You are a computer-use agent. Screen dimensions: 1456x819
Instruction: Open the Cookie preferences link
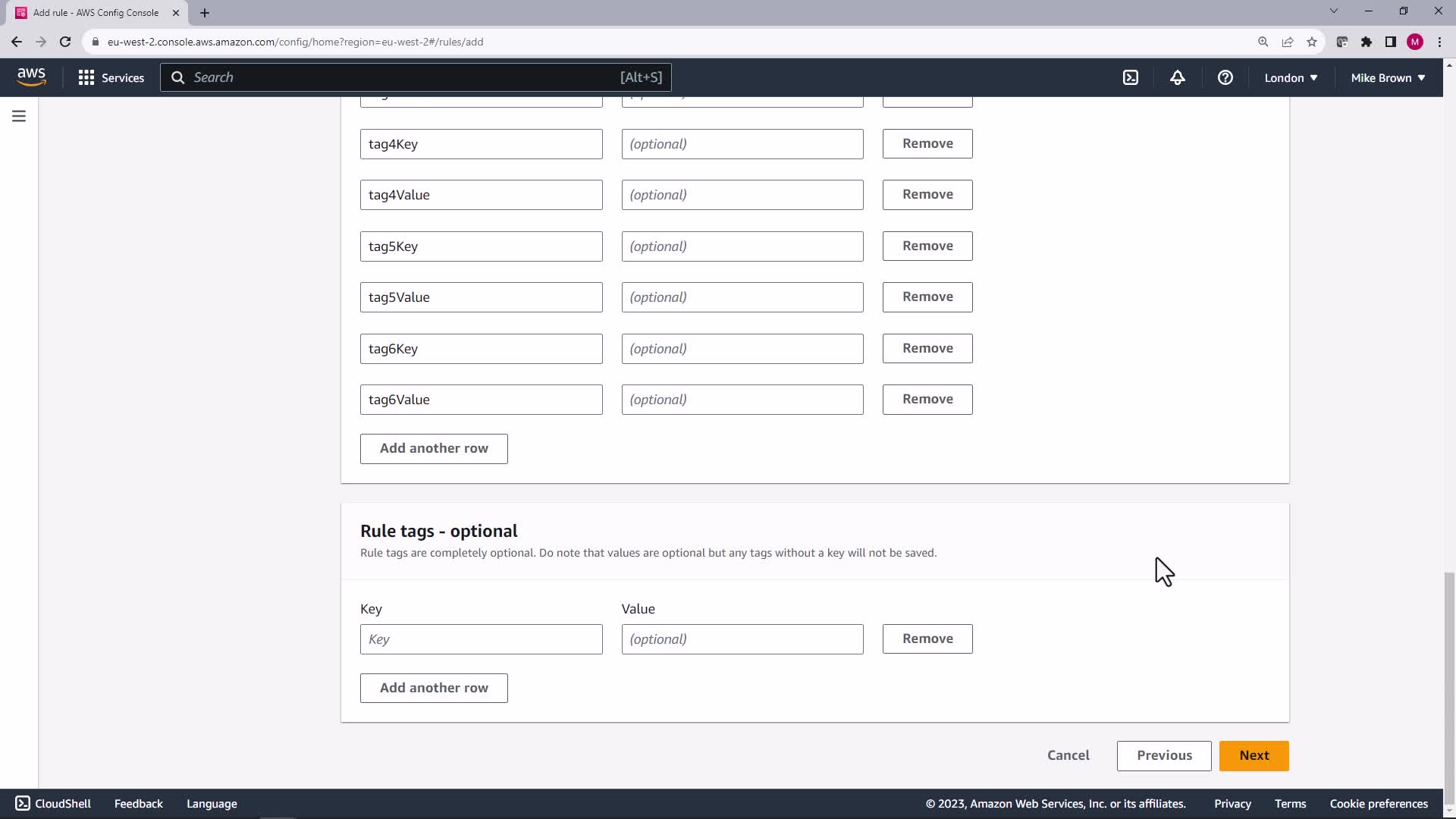(1378, 804)
